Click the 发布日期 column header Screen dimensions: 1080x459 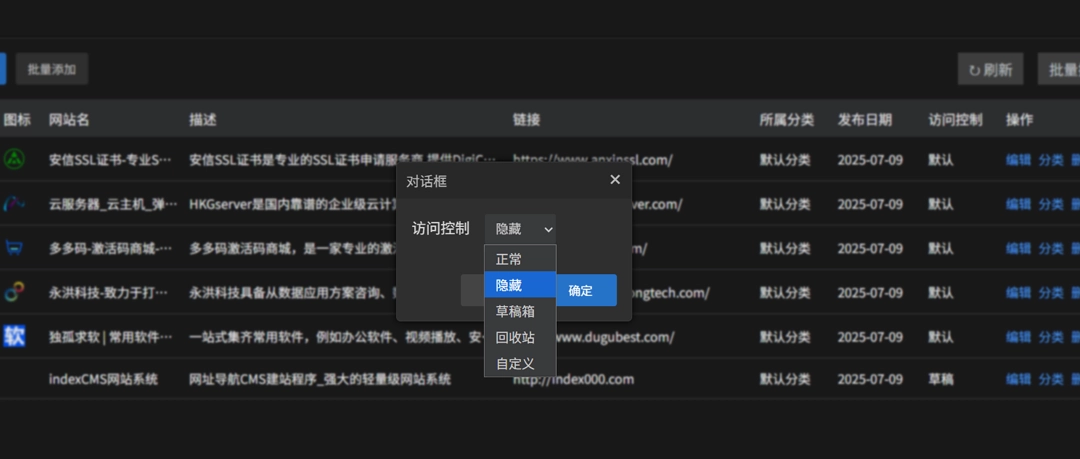coord(864,120)
